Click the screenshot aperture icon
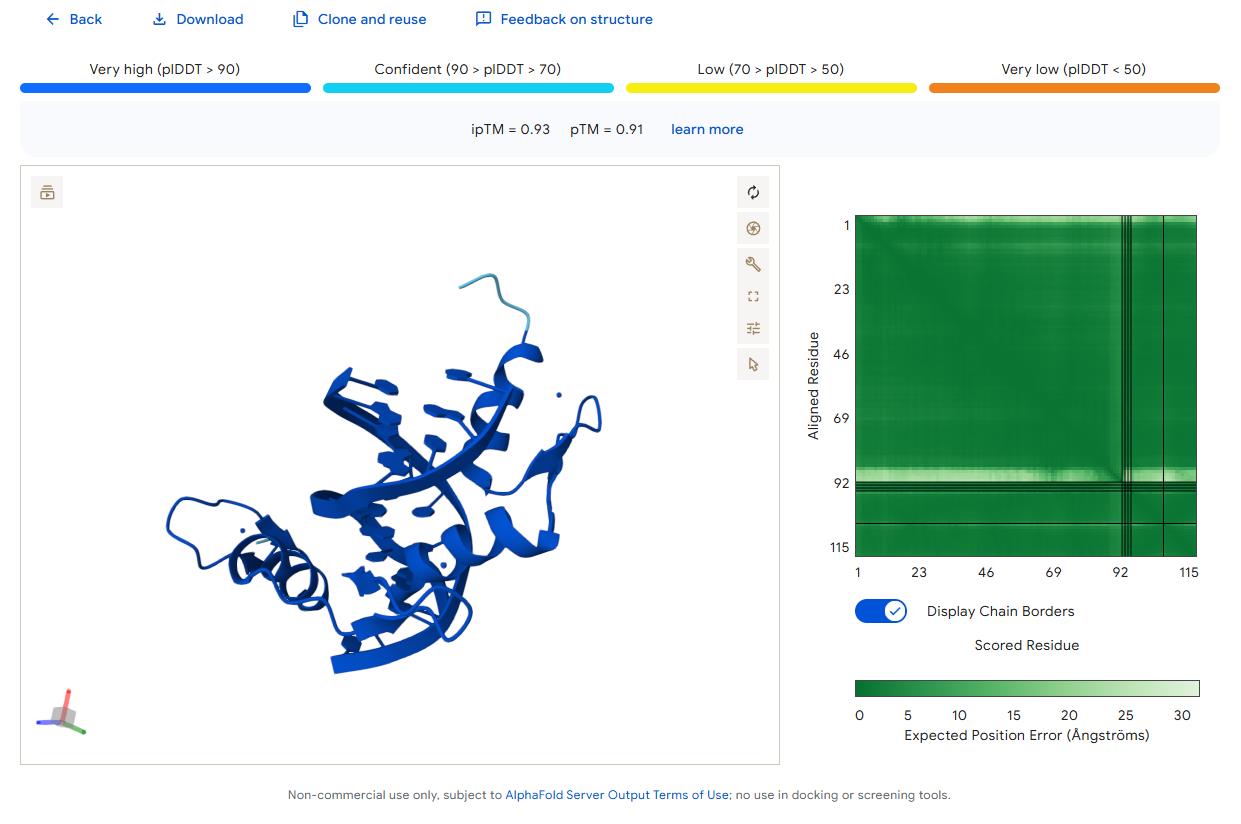The width and height of the screenshot is (1241, 824). click(x=753, y=228)
